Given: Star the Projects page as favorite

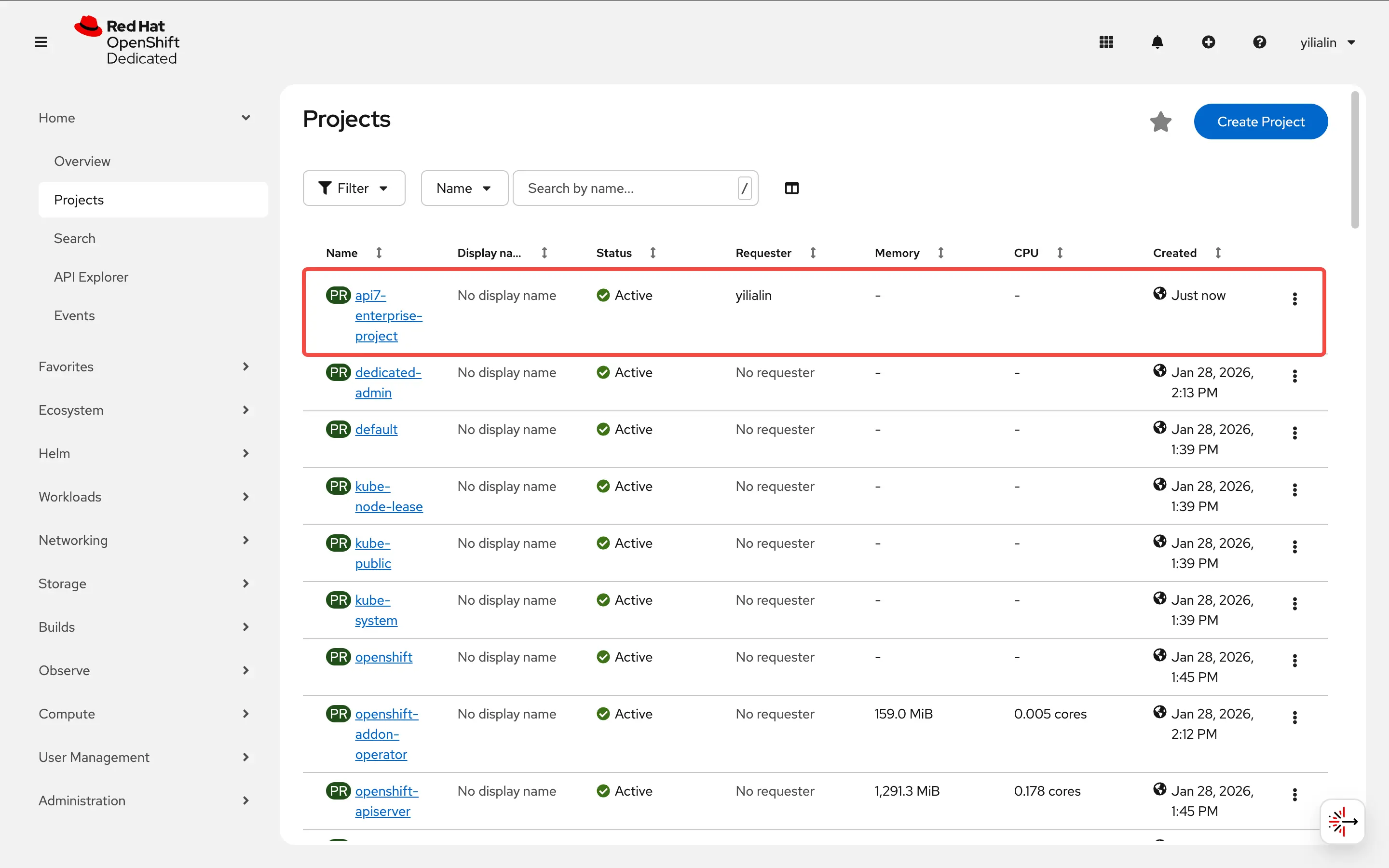Looking at the screenshot, I should point(1160,121).
